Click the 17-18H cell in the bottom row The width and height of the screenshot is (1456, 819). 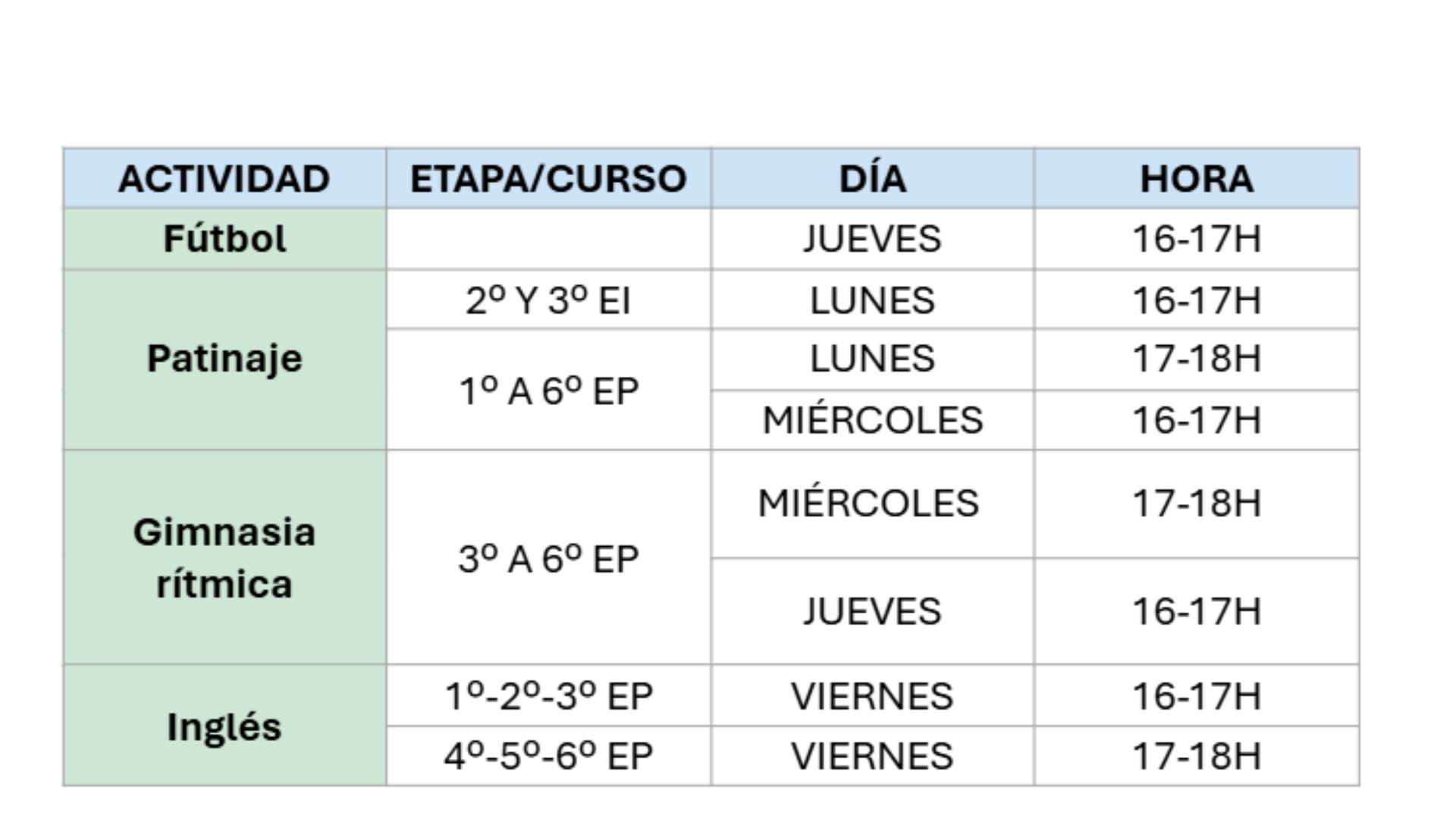[x=1196, y=756]
